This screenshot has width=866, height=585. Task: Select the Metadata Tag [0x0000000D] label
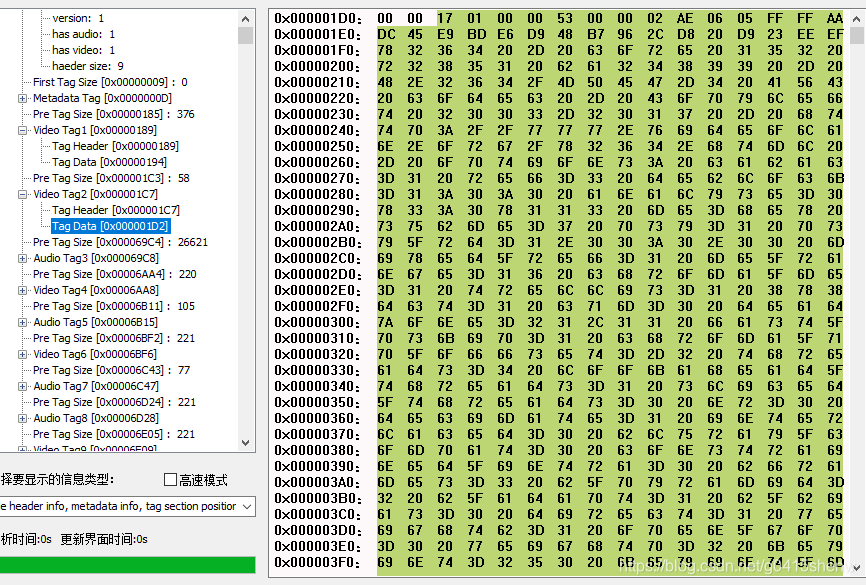(102, 98)
